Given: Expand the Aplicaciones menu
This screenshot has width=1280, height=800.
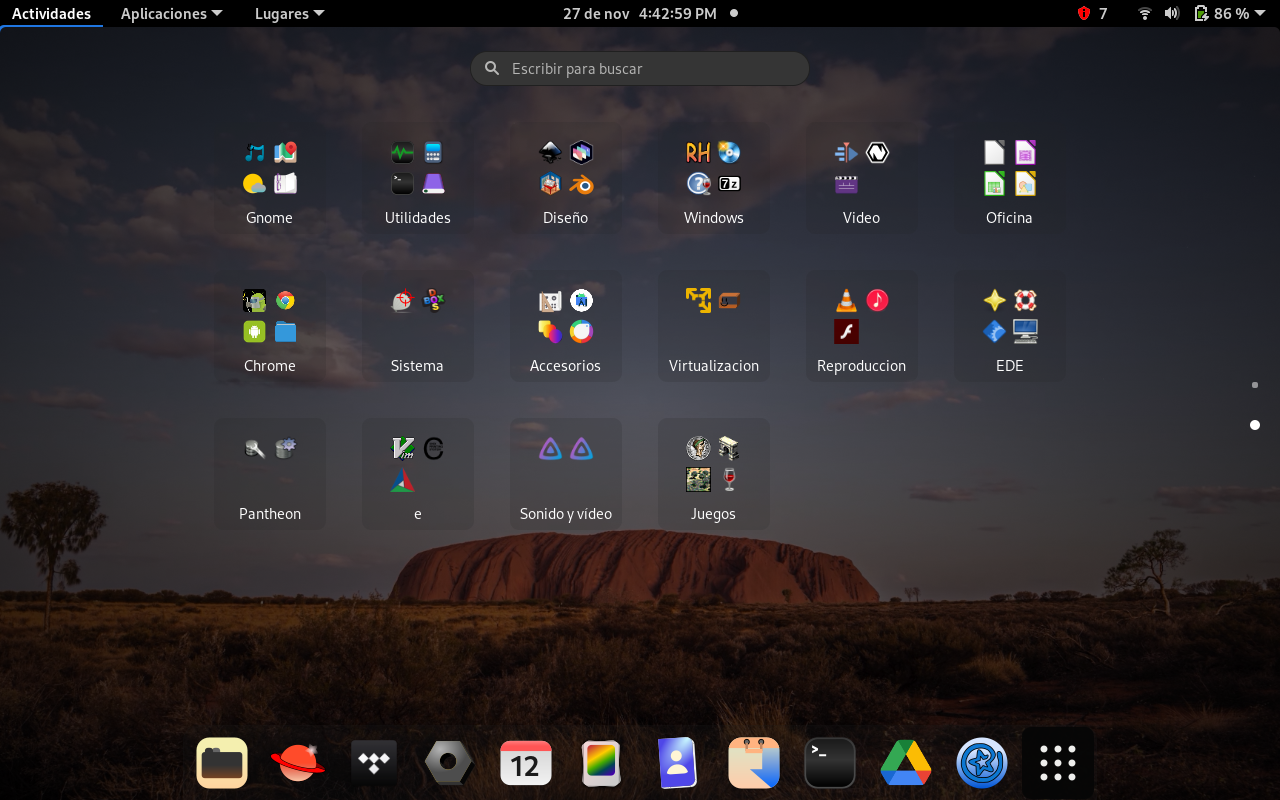Looking at the screenshot, I should pos(171,13).
